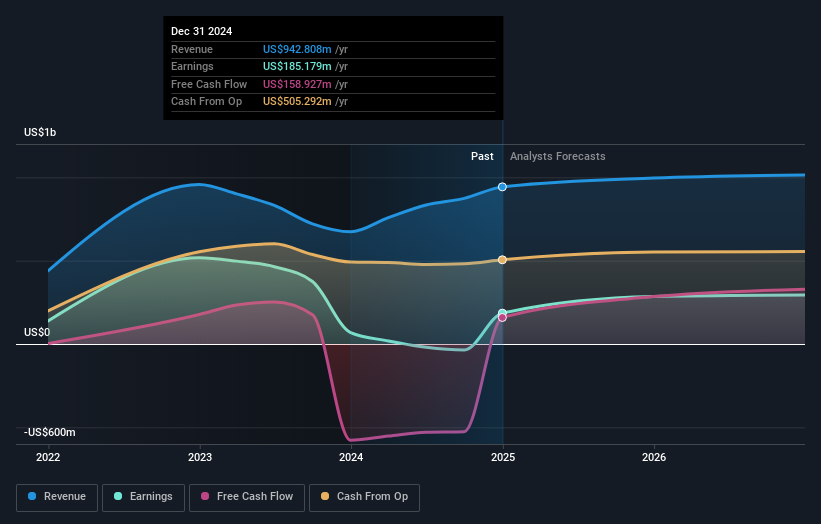This screenshot has height=524, width=821.
Task: Toggle the Free Cash Flow legend button
Action: [x=247, y=497]
